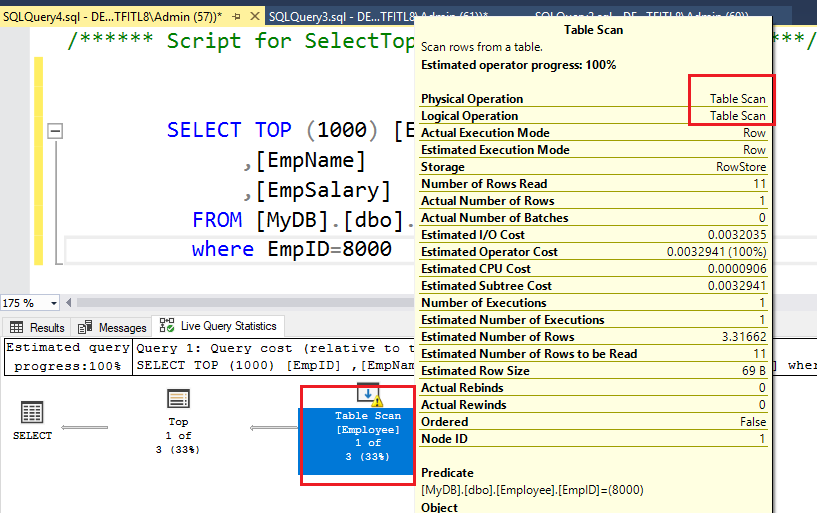Click the Predicate expression EmpID=(8000)
Screen dimensions: 817x513
[x=532, y=490]
